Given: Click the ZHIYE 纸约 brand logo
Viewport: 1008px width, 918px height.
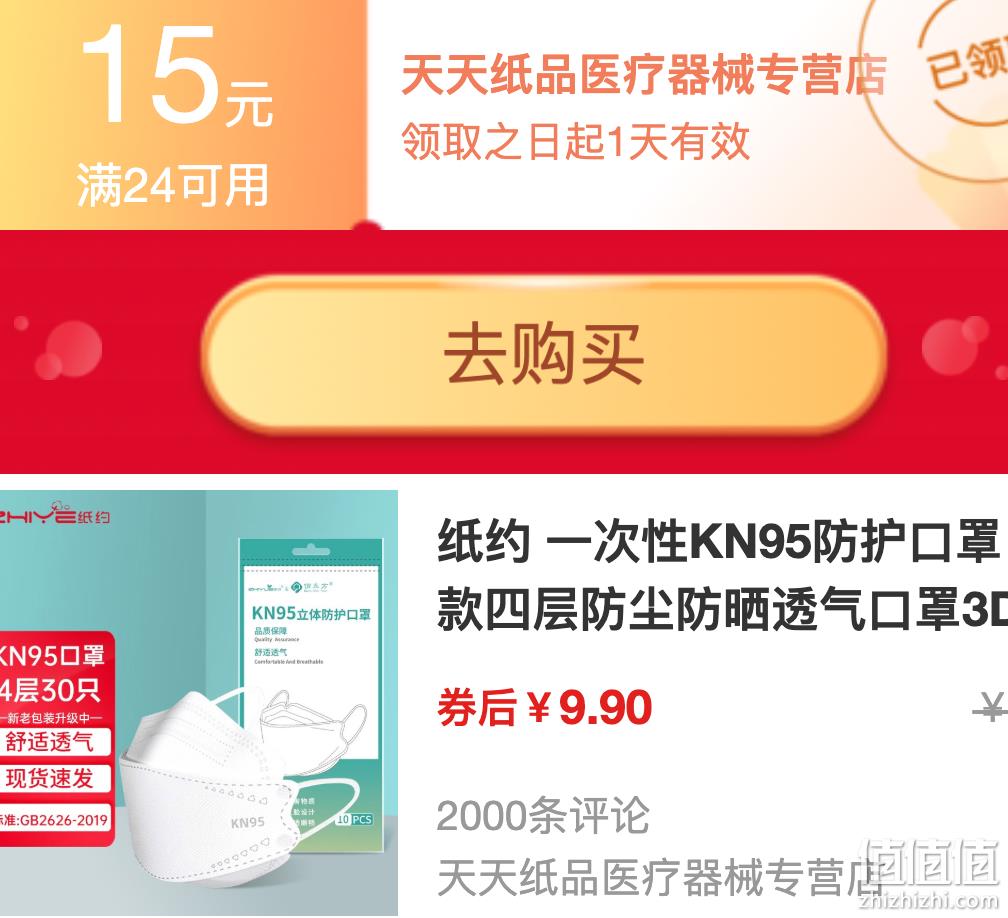Looking at the screenshot, I should [55, 514].
